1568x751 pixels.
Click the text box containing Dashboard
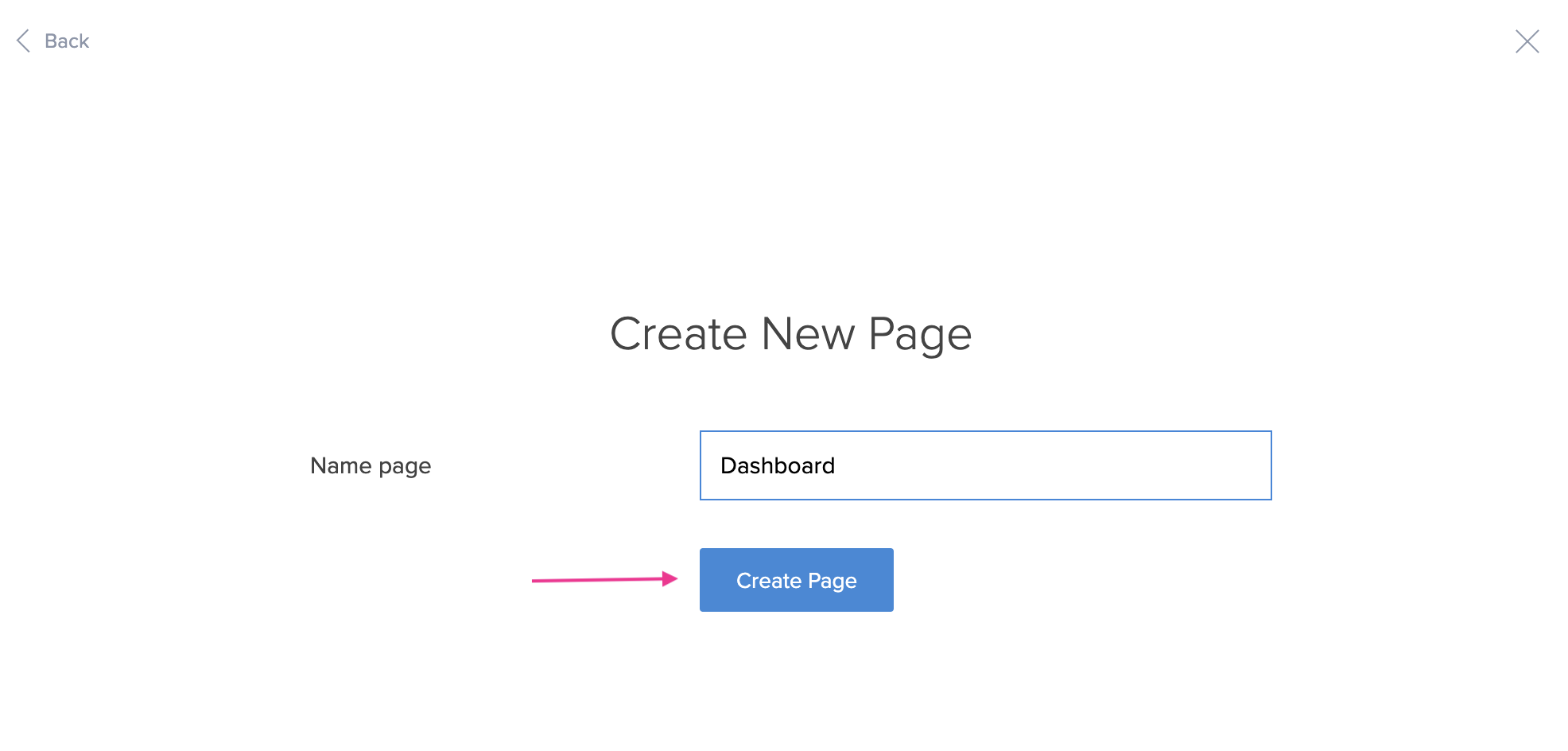(x=984, y=465)
